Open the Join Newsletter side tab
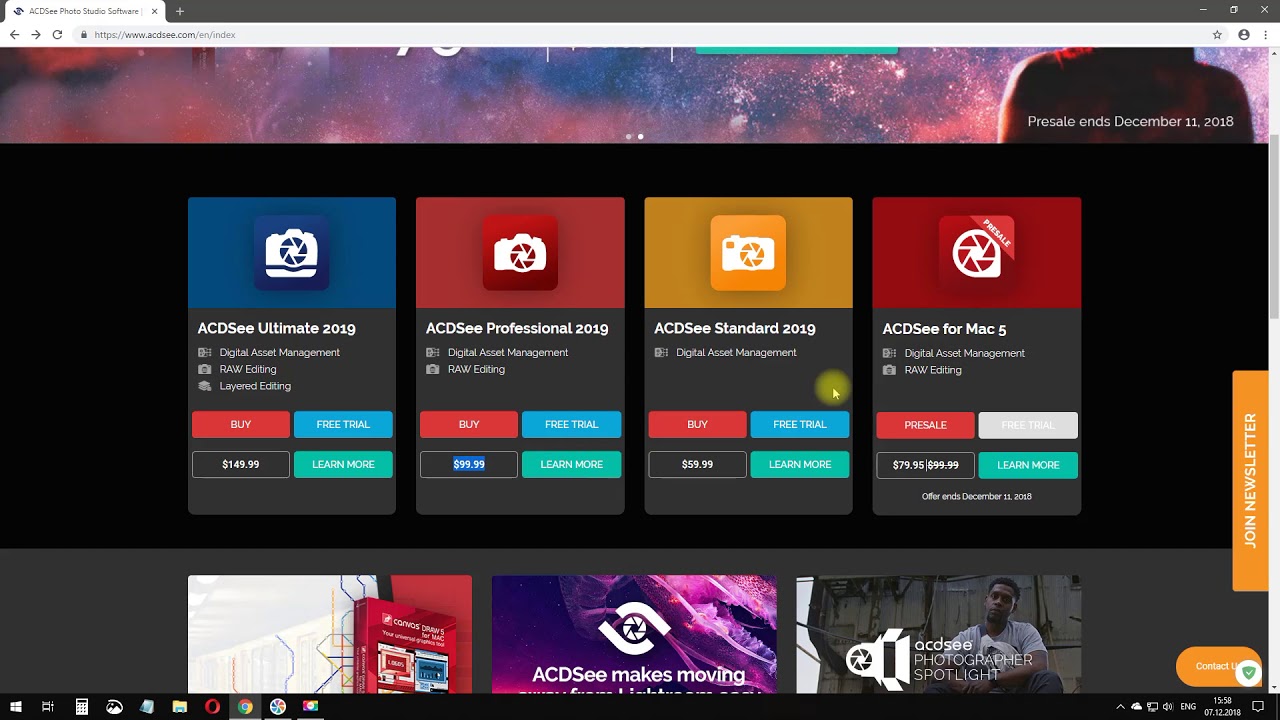Viewport: 1280px width, 720px height. coord(1250,481)
